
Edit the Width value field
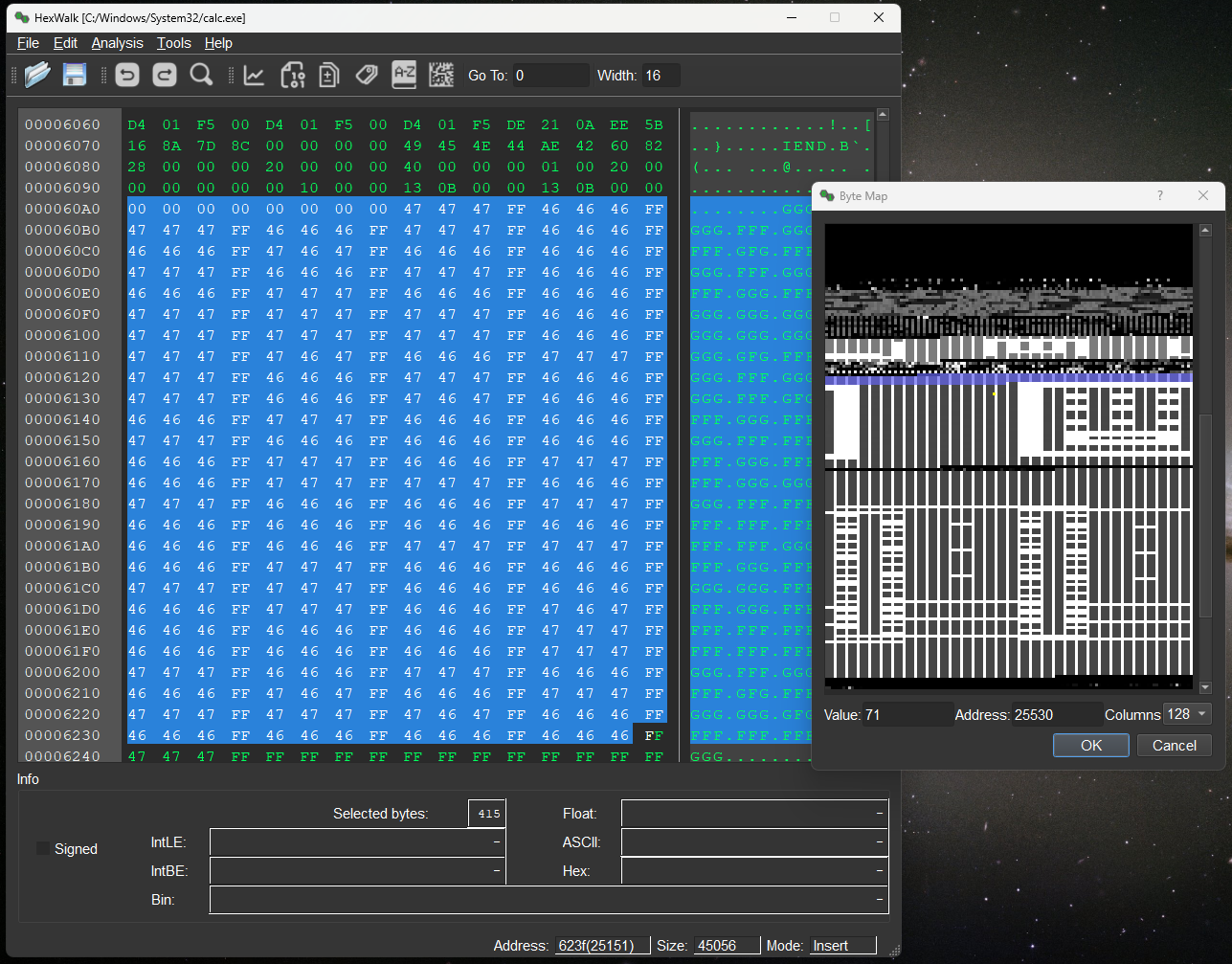point(659,75)
